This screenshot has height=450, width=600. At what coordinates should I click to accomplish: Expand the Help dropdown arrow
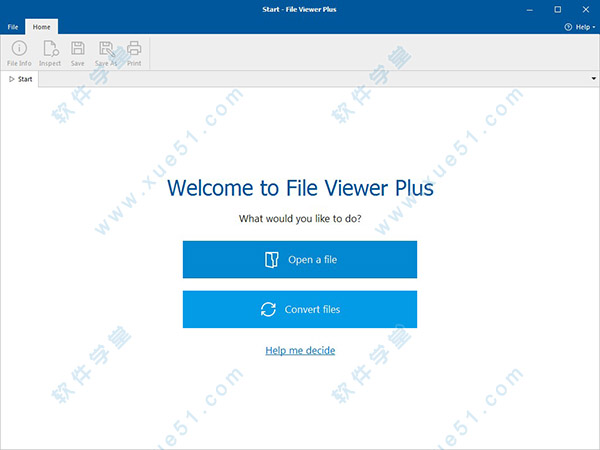[x=594, y=27]
